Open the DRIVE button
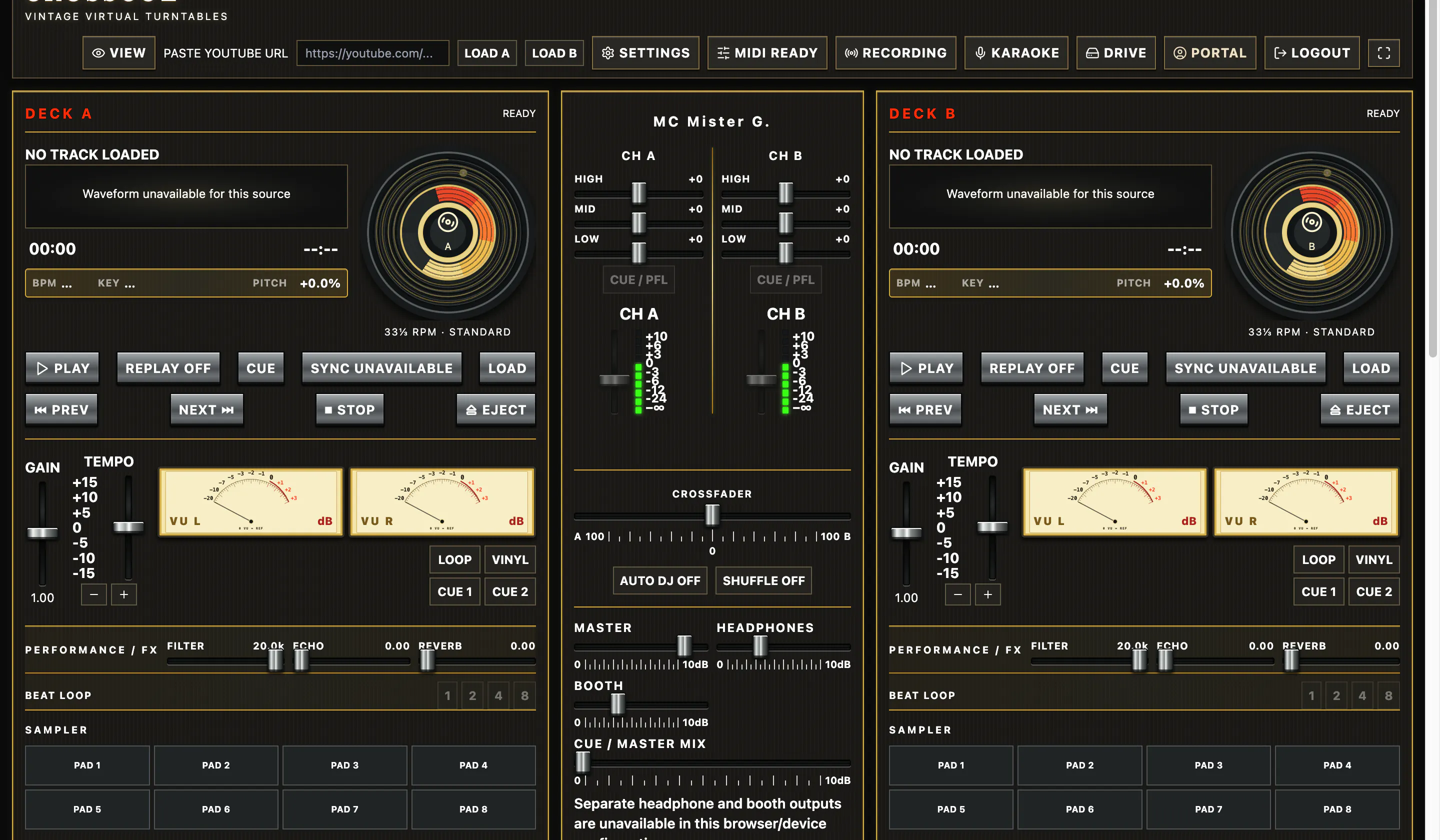The height and width of the screenshot is (840, 1440). click(1115, 53)
